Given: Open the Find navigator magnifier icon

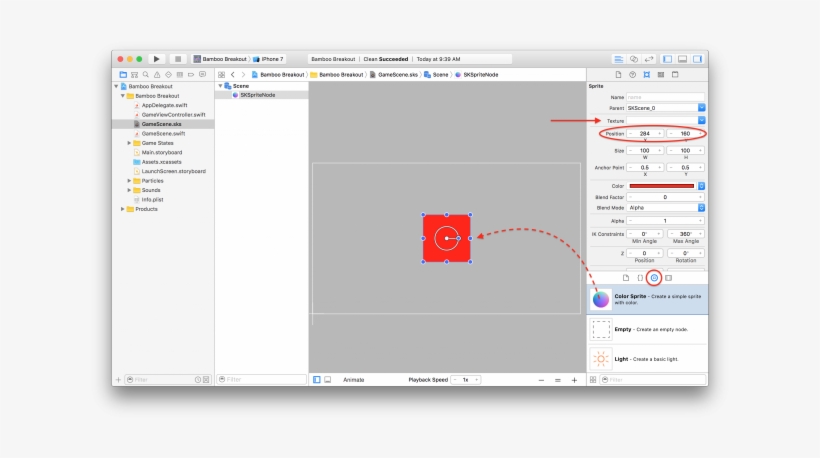Looking at the screenshot, I should (145, 74).
